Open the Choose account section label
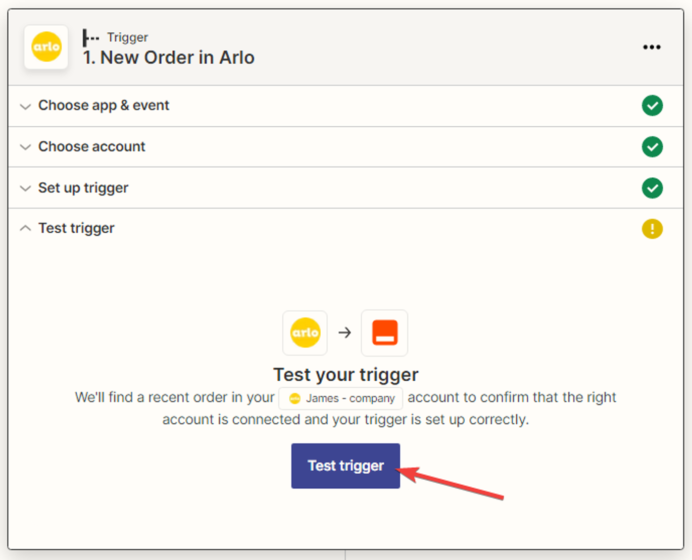 coord(92,147)
